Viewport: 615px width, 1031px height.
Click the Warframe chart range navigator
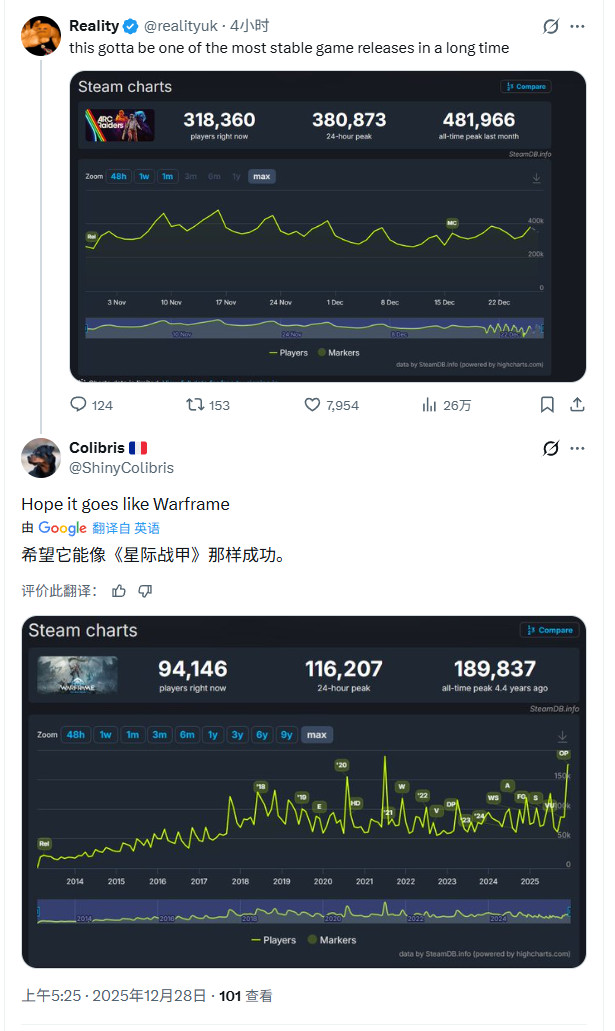303,911
